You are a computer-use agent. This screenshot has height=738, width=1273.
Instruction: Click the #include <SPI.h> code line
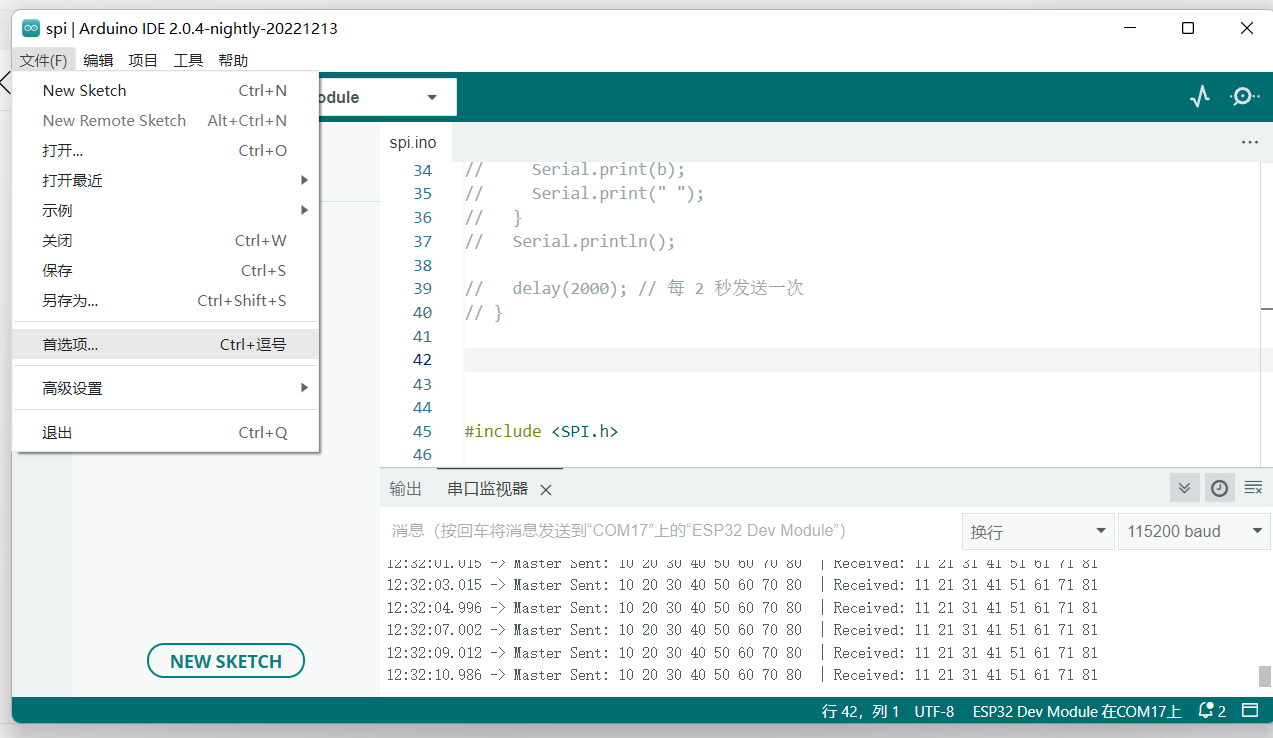(541, 431)
